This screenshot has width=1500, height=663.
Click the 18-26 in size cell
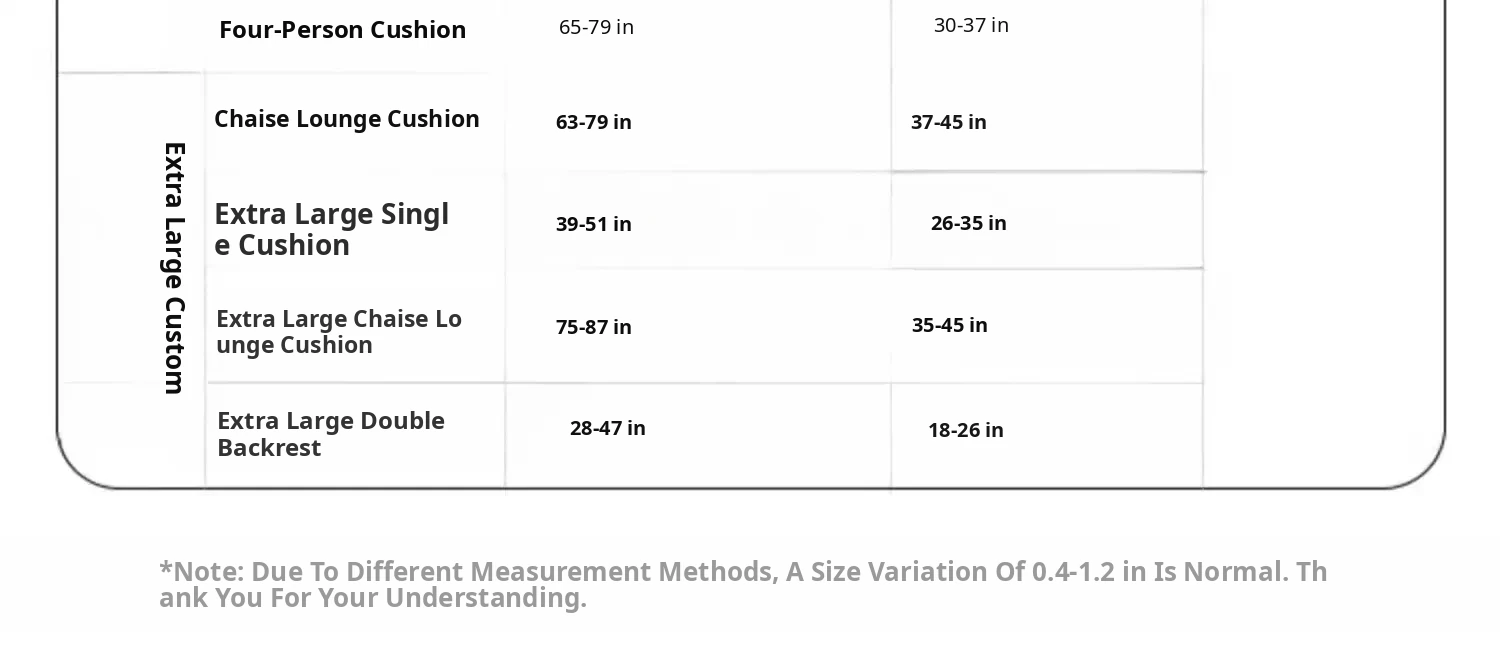click(966, 430)
